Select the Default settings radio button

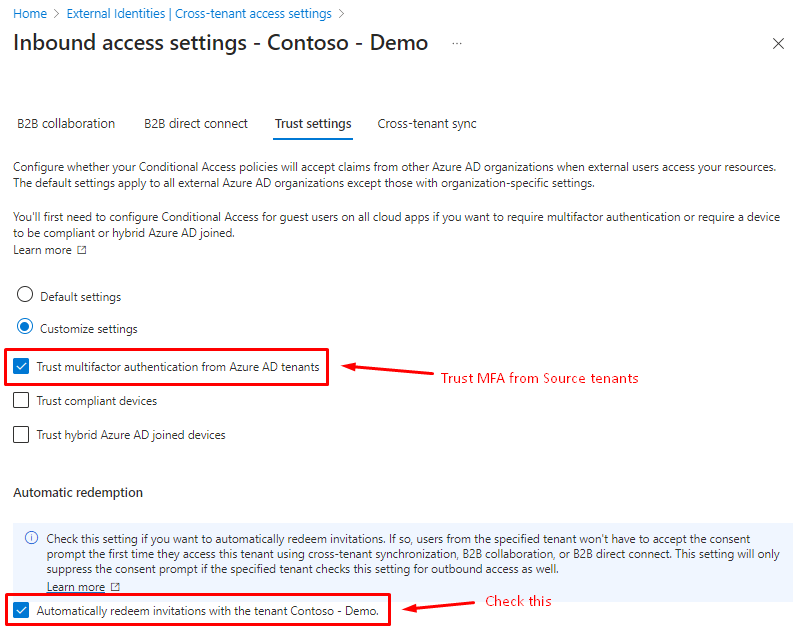point(25,296)
